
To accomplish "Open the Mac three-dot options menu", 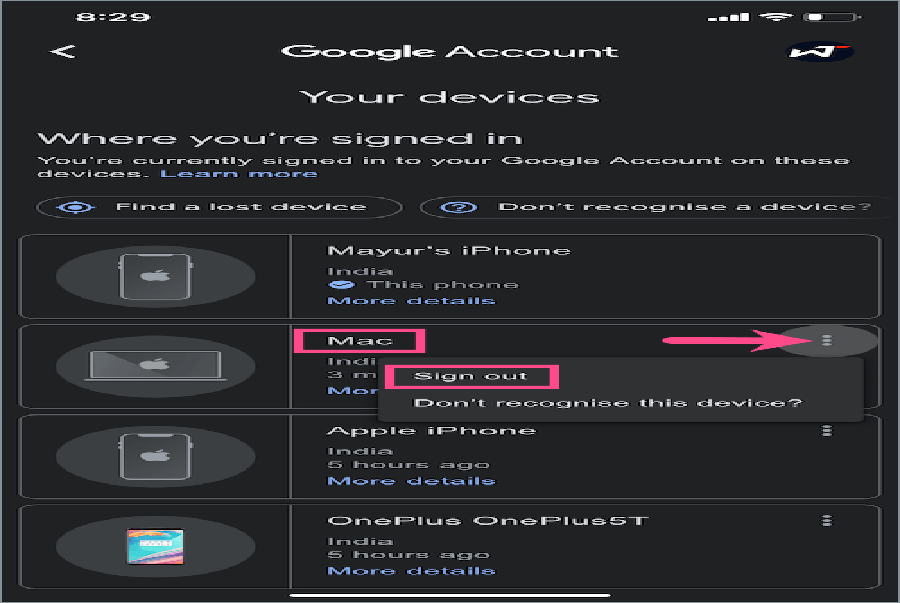I will point(827,340).
